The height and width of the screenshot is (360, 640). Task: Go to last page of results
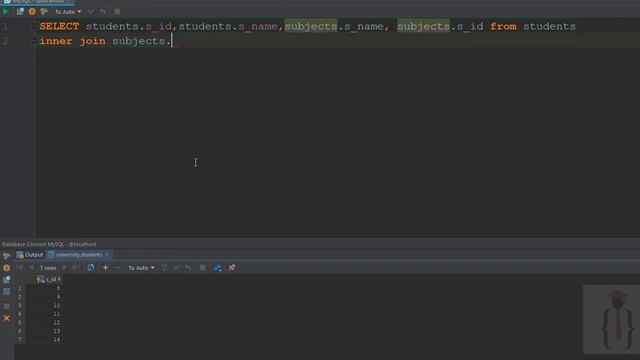point(76,268)
